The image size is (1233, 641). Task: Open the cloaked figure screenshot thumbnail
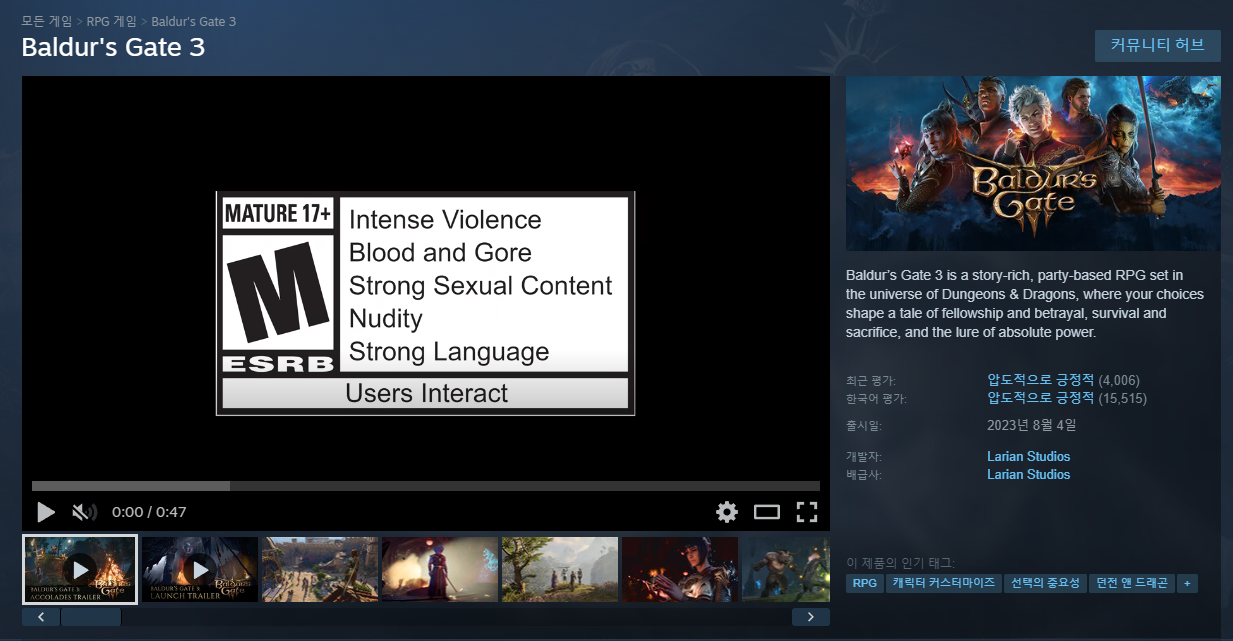coord(440,570)
